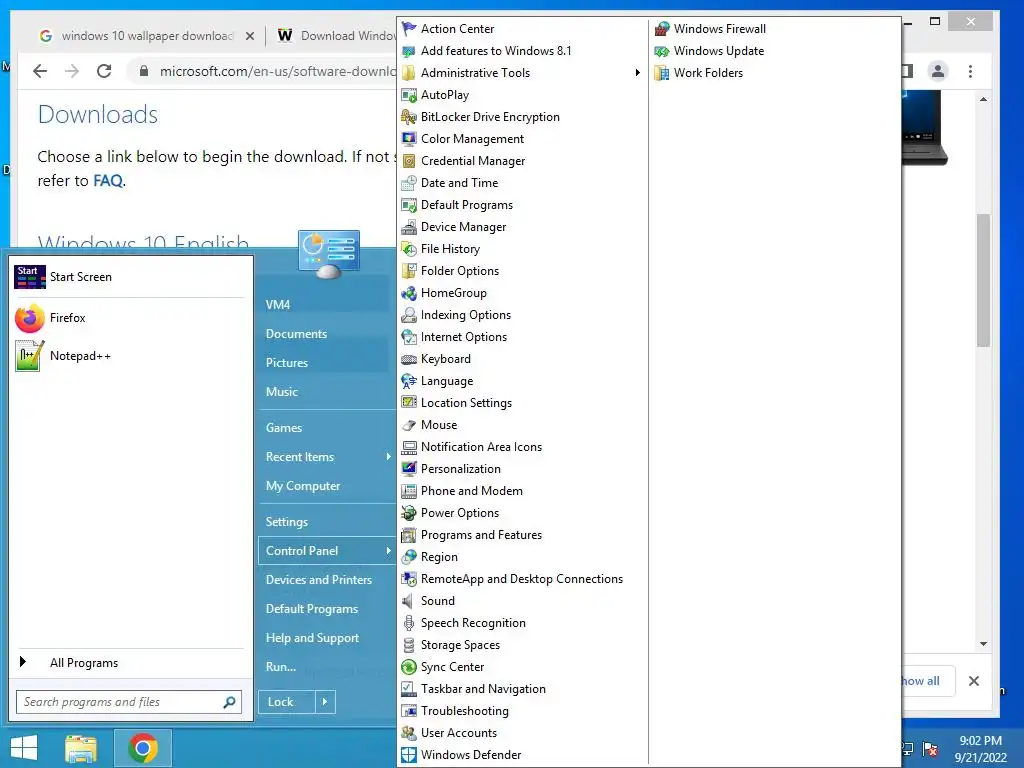The width and height of the screenshot is (1024, 768).
Task: Click the user picture atop Start menu
Action: pyautogui.click(x=328, y=255)
